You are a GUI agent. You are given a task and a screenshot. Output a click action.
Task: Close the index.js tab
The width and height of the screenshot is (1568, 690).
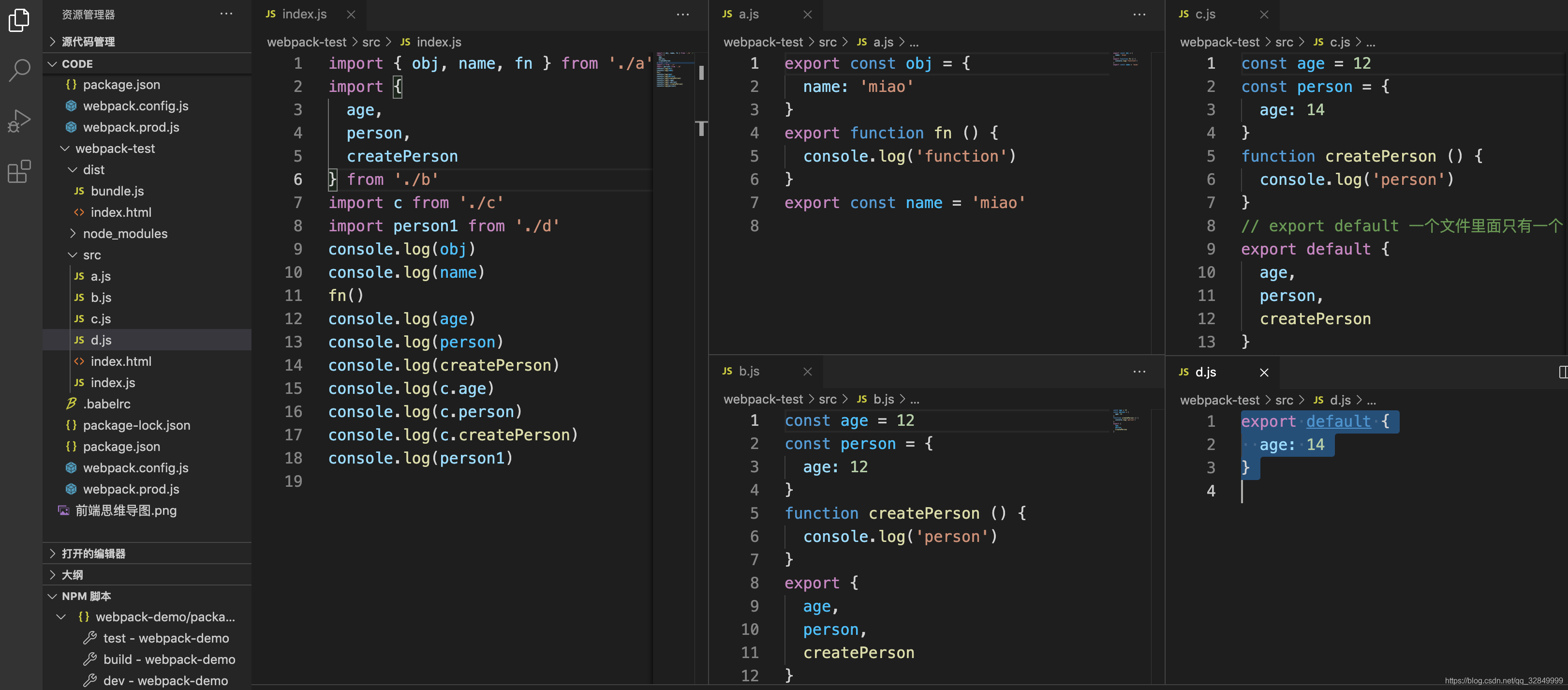tap(351, 15)
